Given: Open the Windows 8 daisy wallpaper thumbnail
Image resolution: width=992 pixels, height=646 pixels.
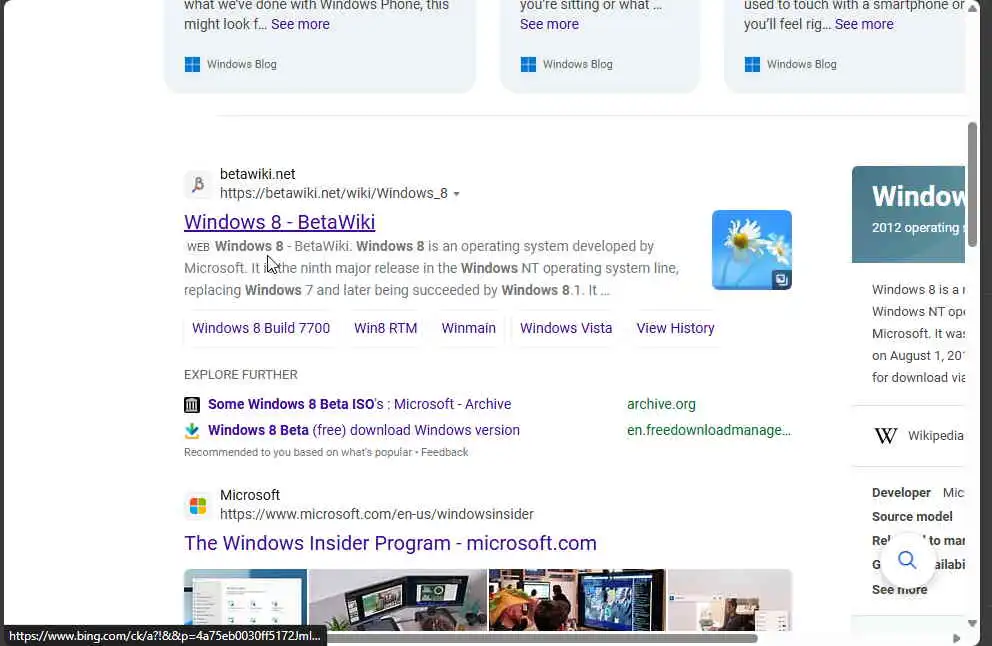Looking at the screenshot, I should pos(752,250).
